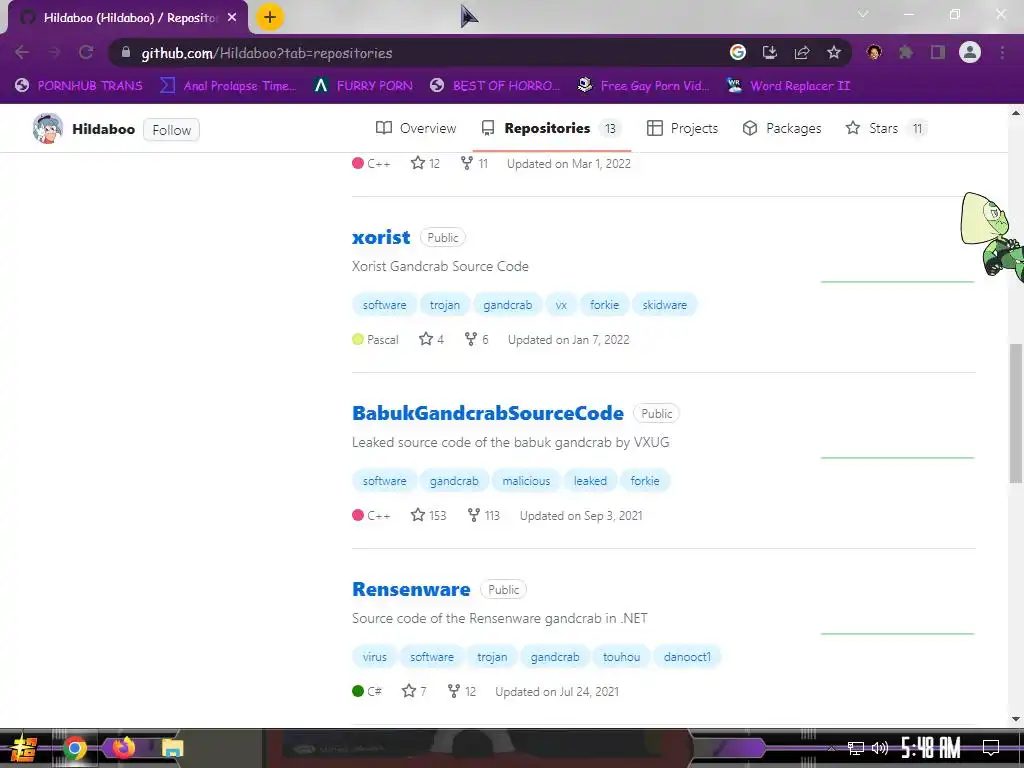
Task: Click C++ color dot under BabukGandcrabSourceCode
Action: pyautogui.click(x=358, y=515)
